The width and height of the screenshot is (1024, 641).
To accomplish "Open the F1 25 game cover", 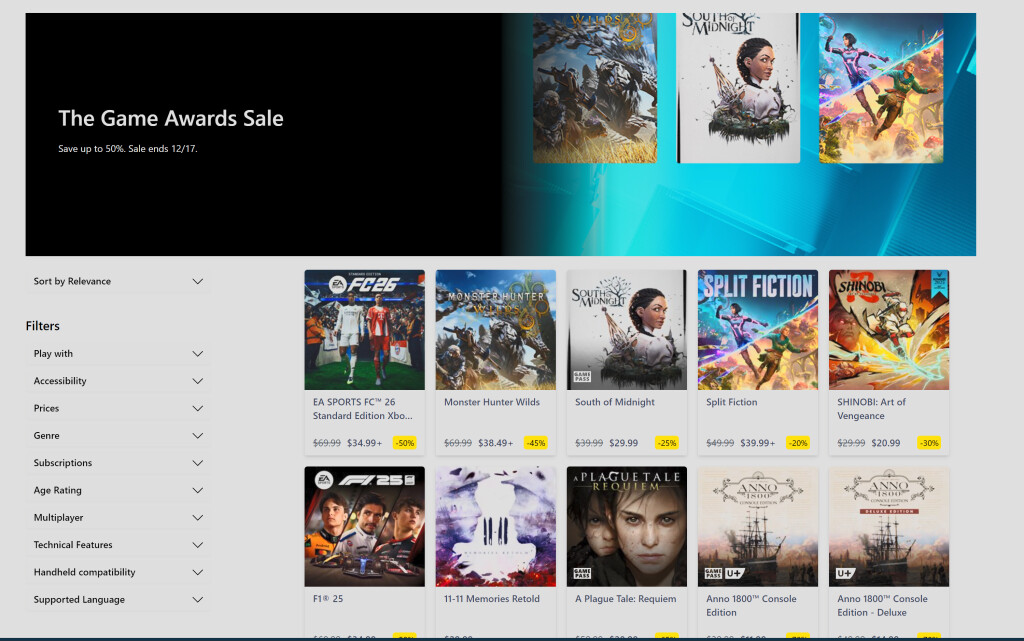I will click(x=364, y=526).
